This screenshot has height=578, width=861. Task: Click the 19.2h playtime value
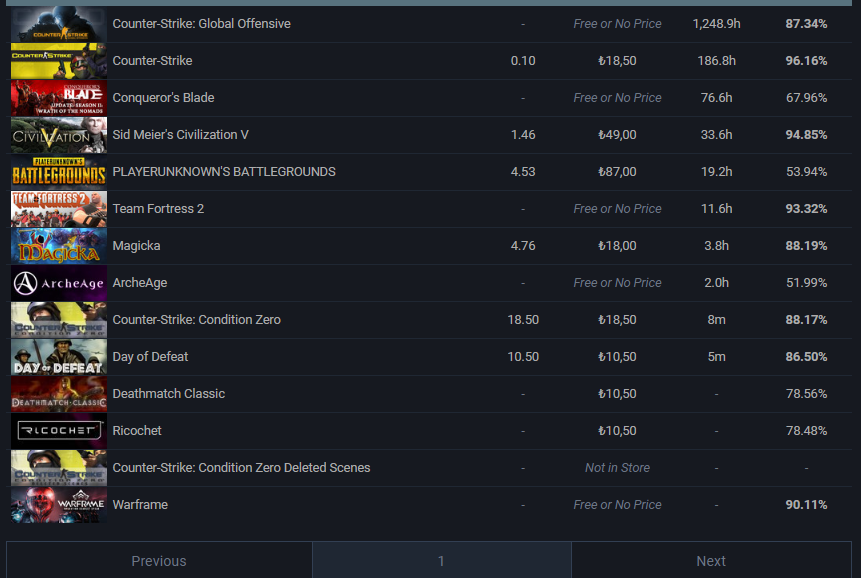(717, 172)
